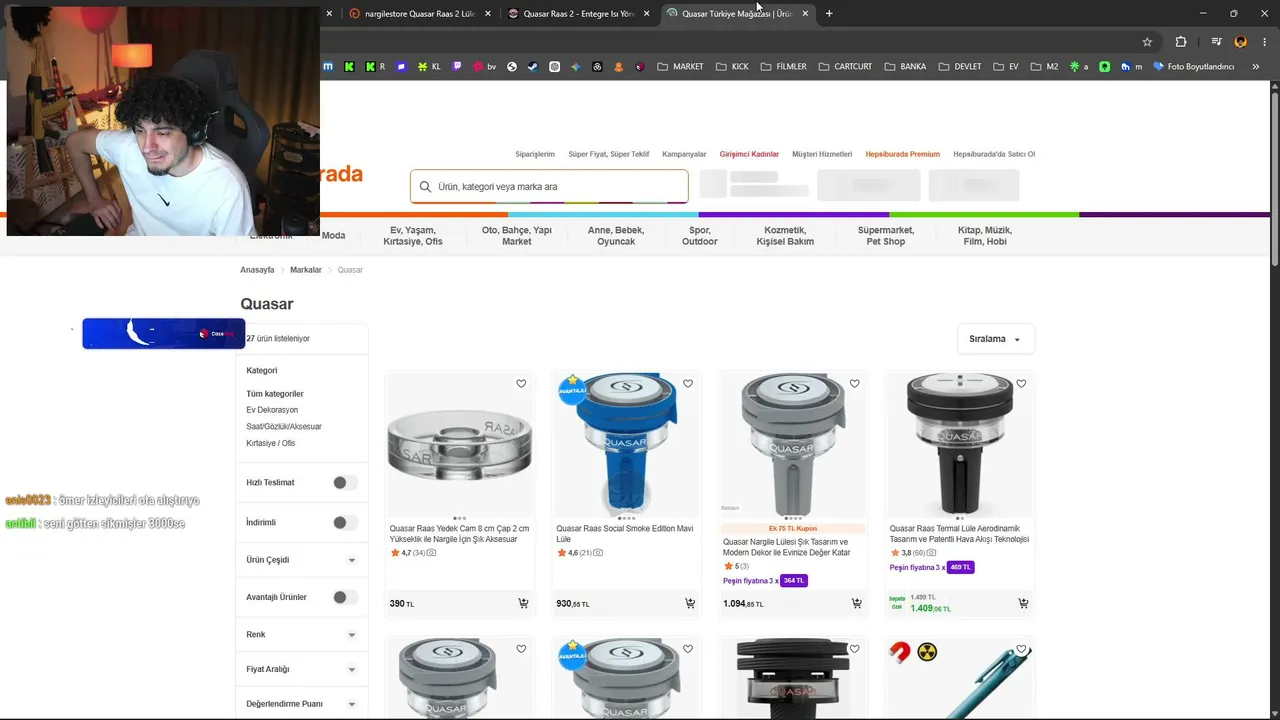1280x720 pixels.
Task: Favorite the Quasar Raas Yedek Cam product
Action: click(521, 384)
